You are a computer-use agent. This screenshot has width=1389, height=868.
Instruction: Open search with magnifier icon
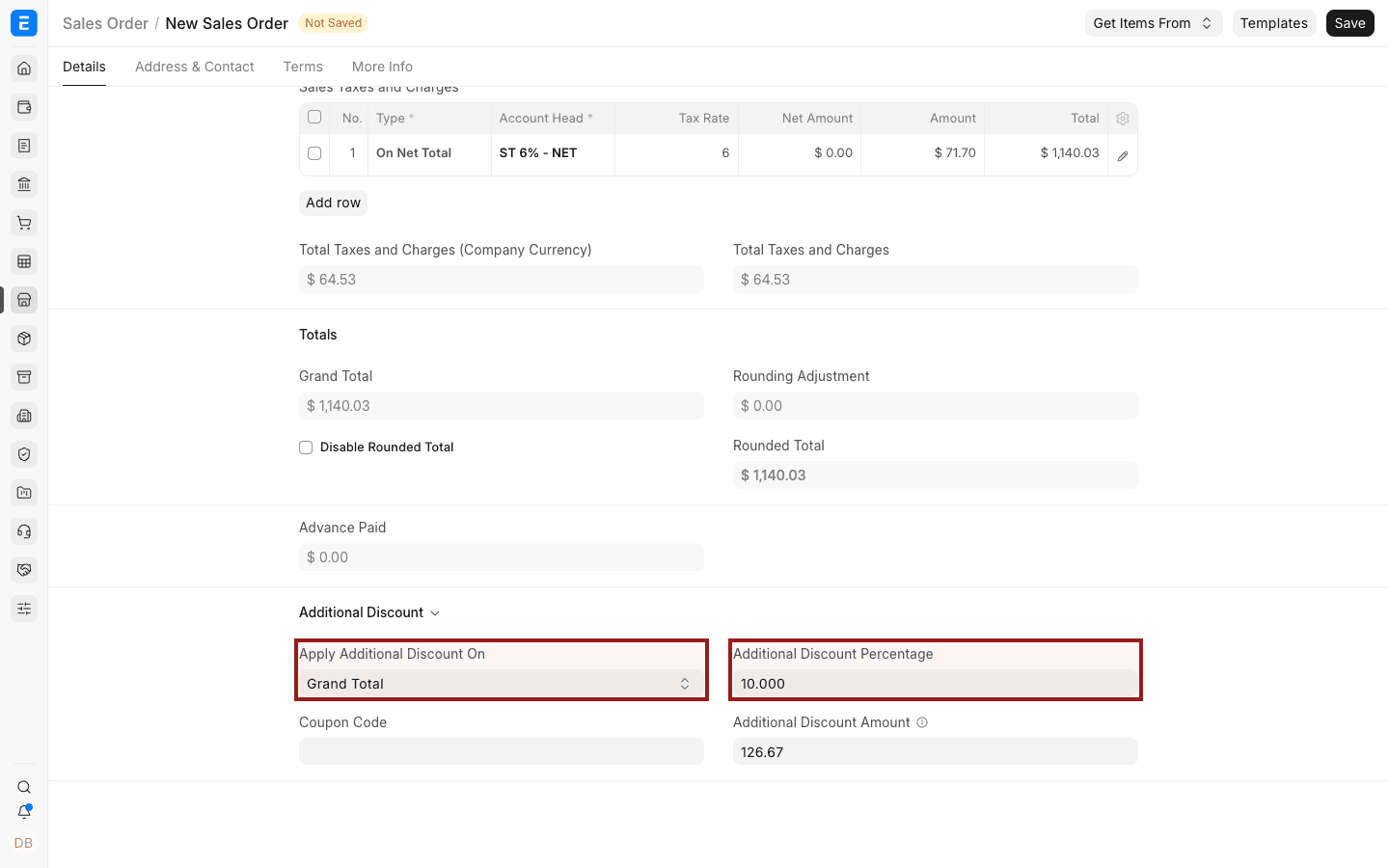[x=24, y=787]
